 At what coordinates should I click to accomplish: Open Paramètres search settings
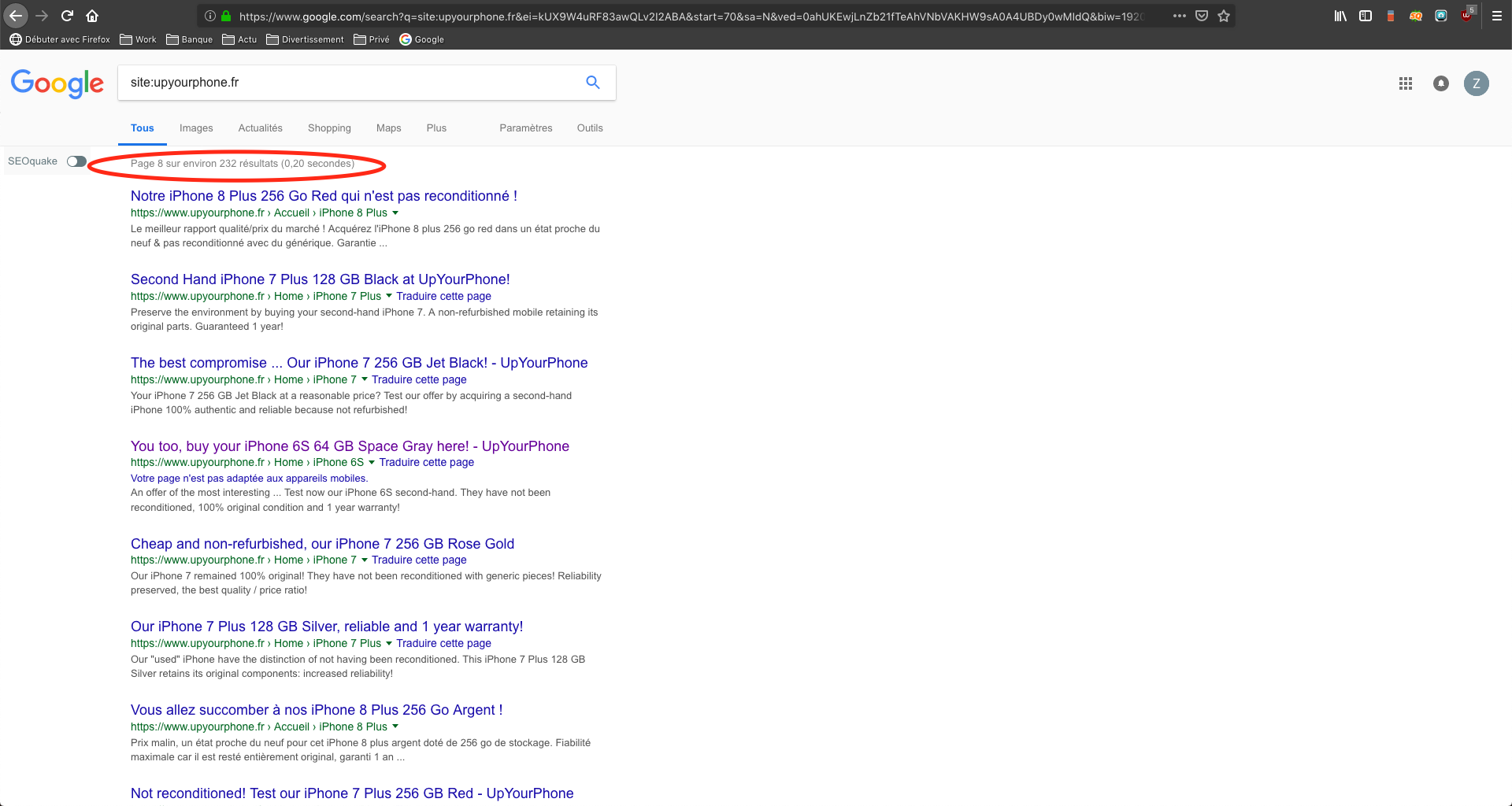526,128
